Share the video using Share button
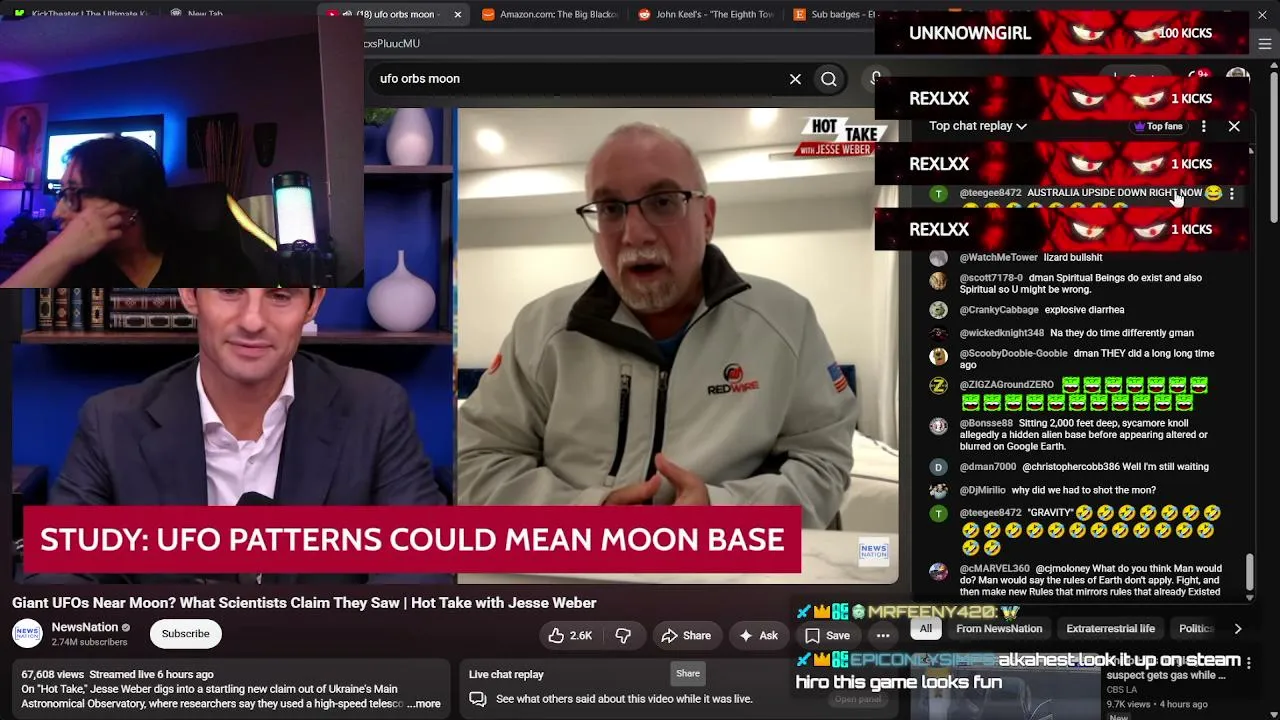Image resolution: width=1280 pixels, height=720 pixels. pyautogui.click(x=686, y=635)
